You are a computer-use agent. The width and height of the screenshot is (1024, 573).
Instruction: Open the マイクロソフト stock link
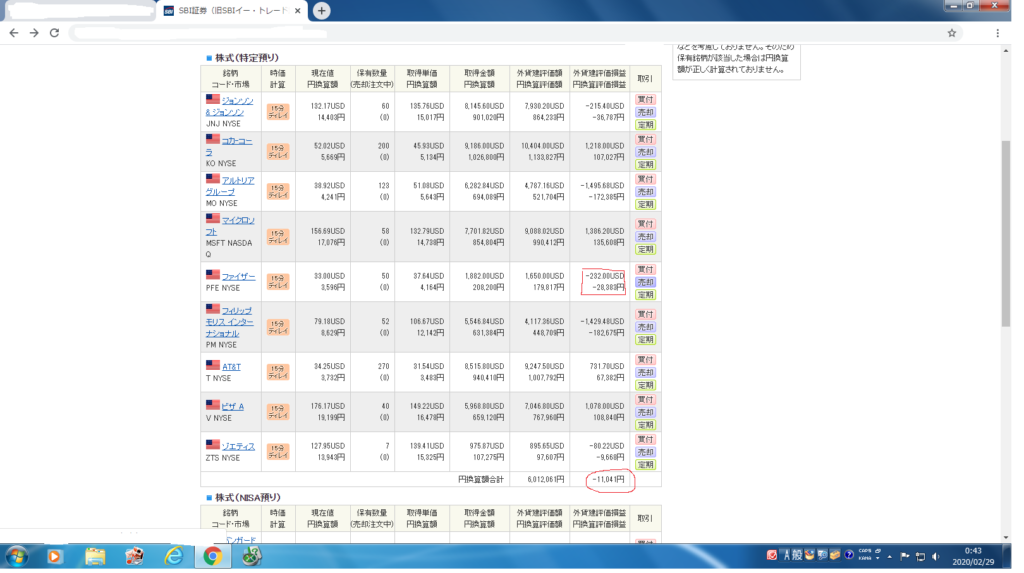[x=230, y=226]
